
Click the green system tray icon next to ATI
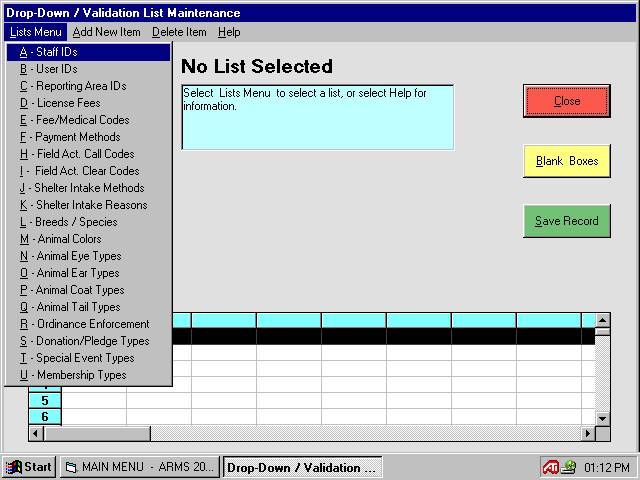[x=568, y=467]
